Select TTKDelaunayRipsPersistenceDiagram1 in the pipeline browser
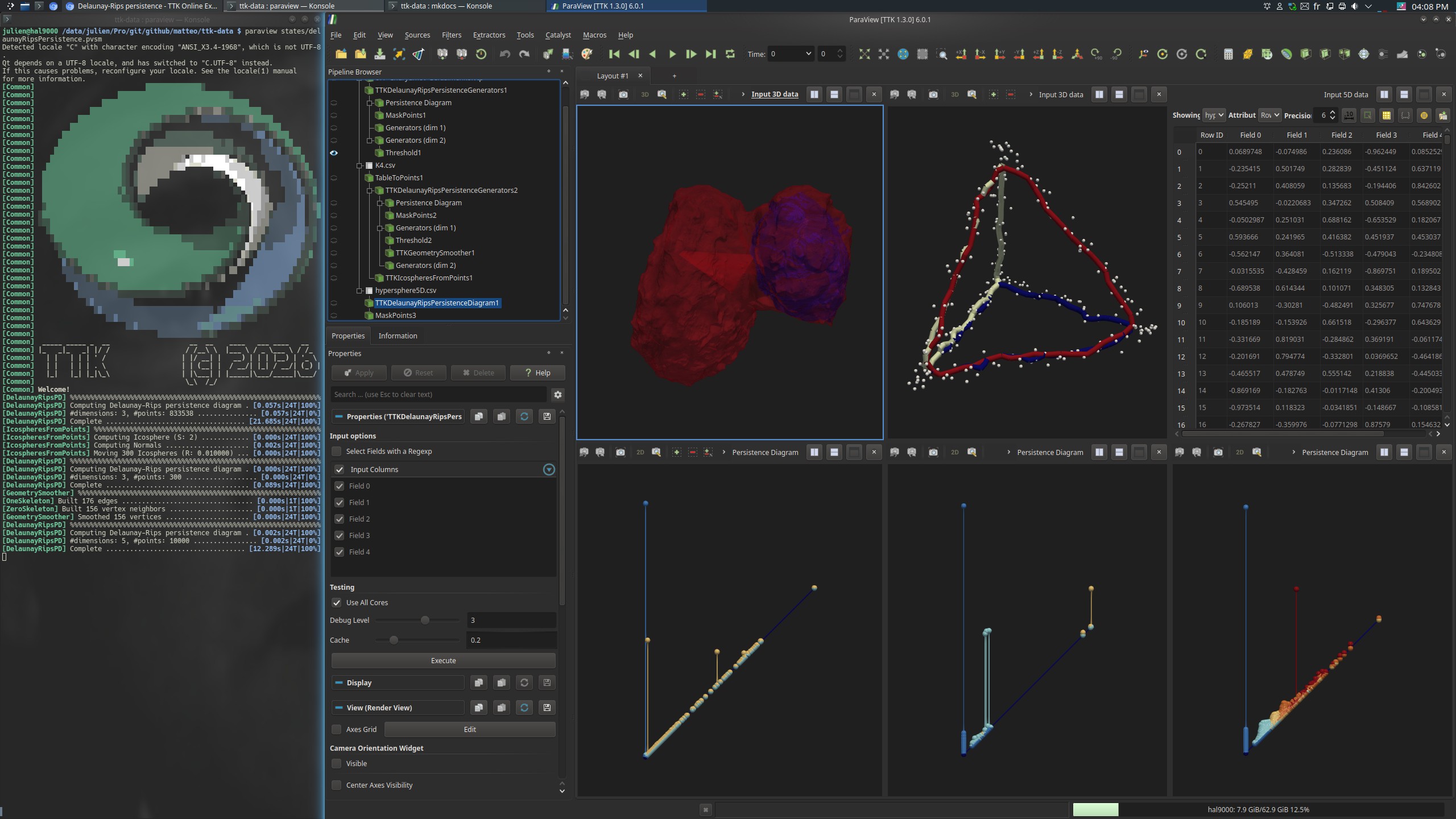The height and width of the screenshot is (819, 1456). (x=436, y=303)
